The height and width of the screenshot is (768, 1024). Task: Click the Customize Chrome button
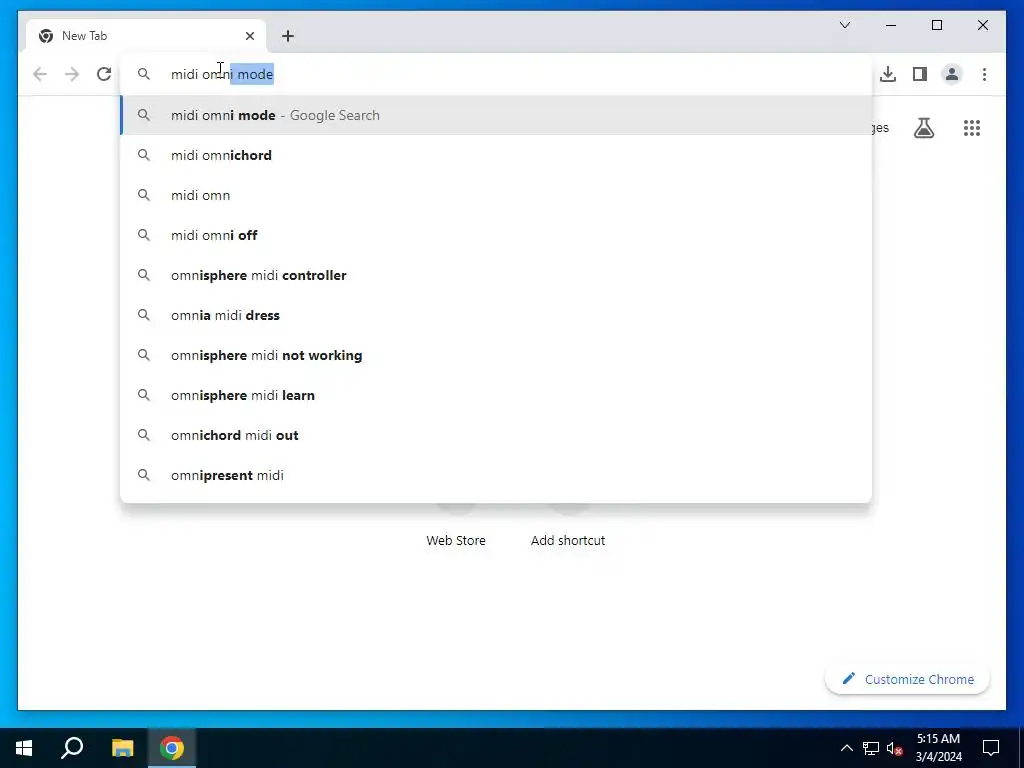[908, 679]
